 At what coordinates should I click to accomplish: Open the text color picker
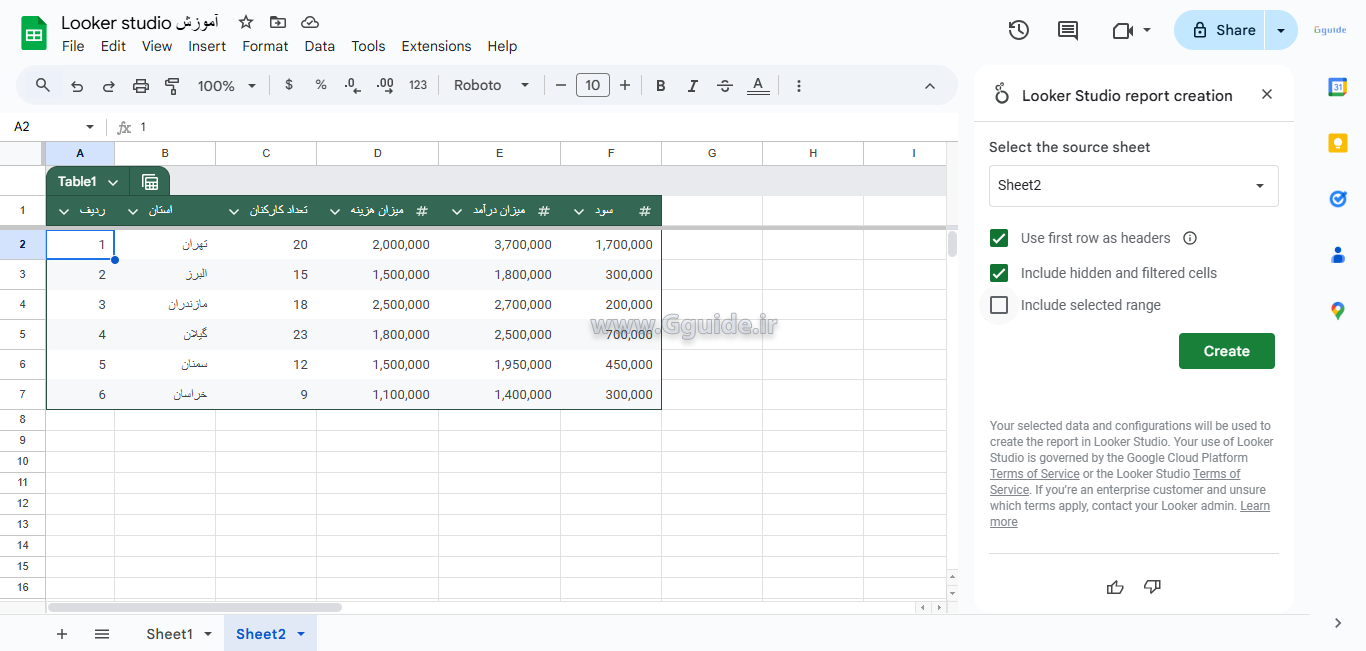tap(758, 86)
